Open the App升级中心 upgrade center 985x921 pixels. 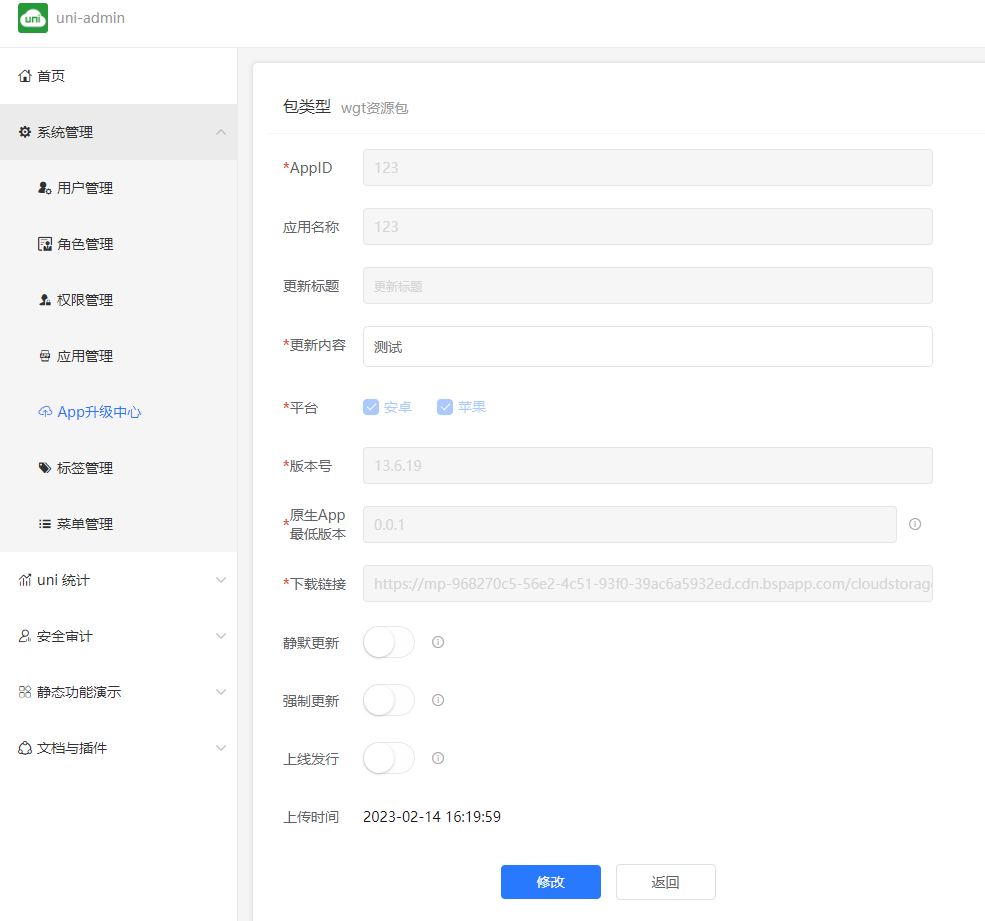[46, 411]
